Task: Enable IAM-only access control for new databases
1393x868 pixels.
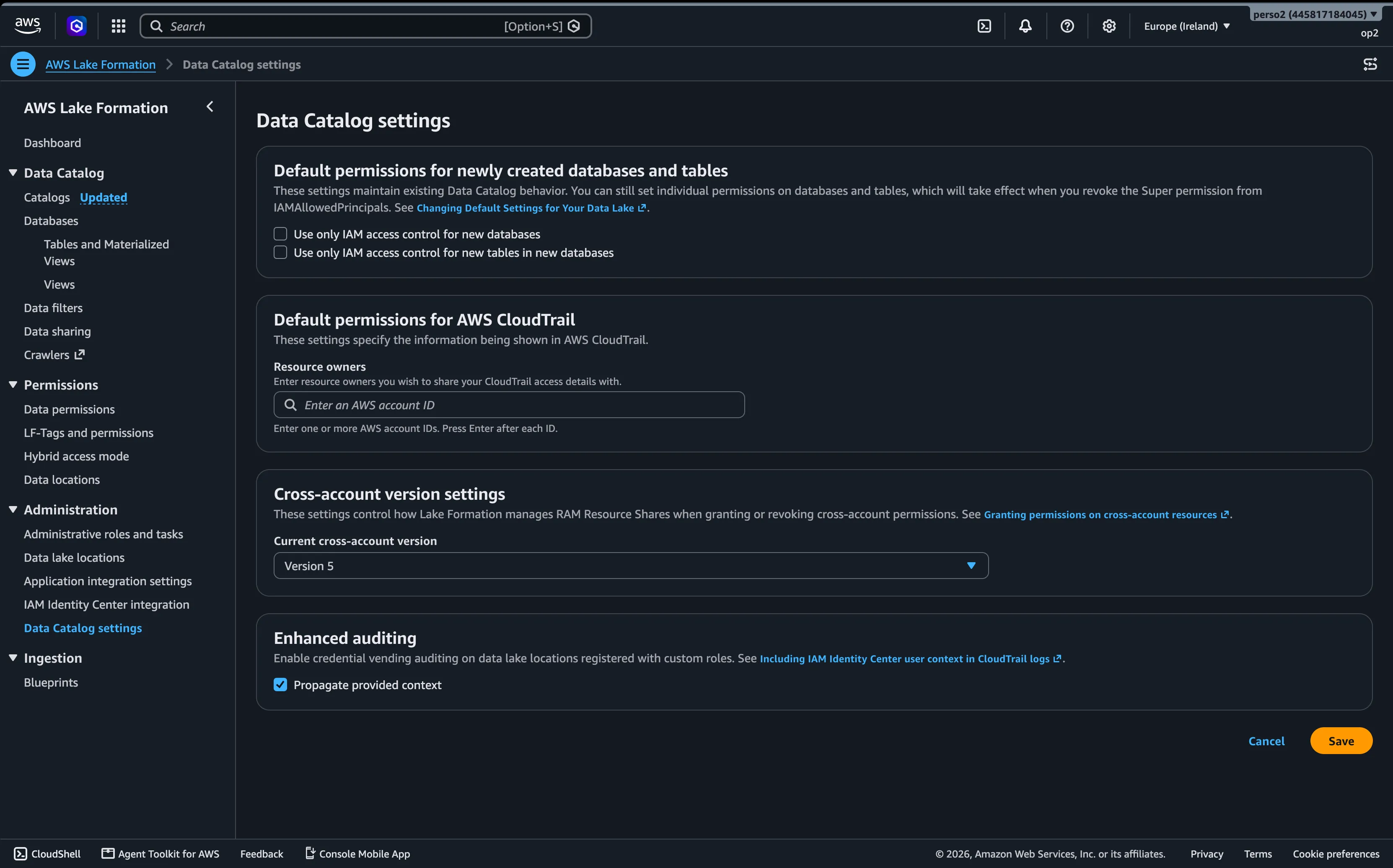Action: point(280,234)
